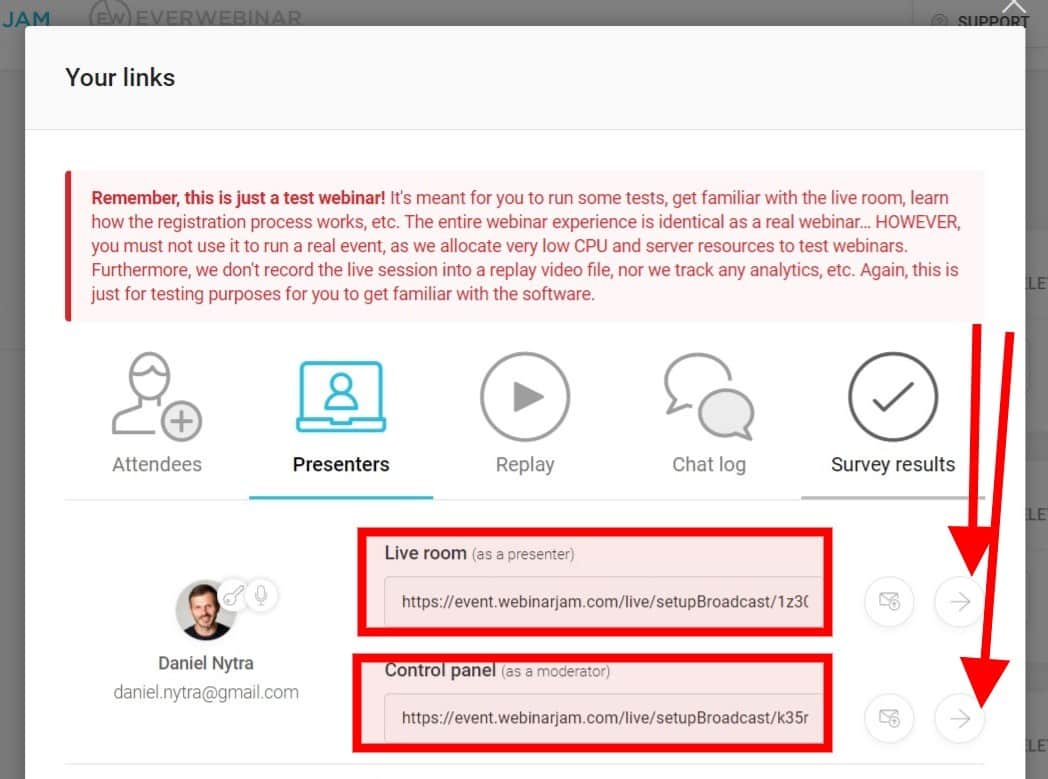Click the EverWebinar logo behind the dialog
This screenshot has height=779, width=1048.
[195, 15]
